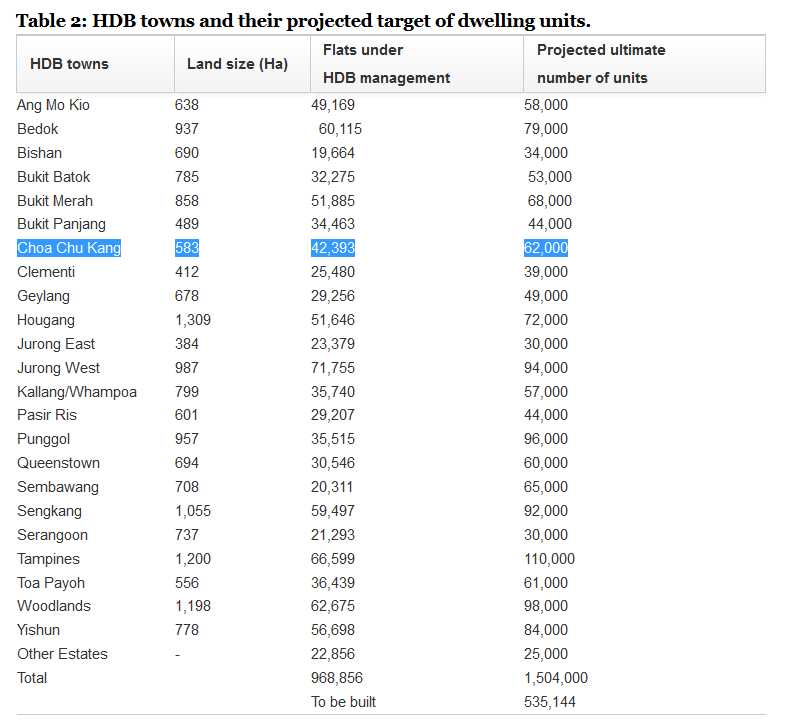Select the 'Ang Mo Kio' town name
Image resolution: width=795 pixels, height=722 pixels.
click(53, 105)
